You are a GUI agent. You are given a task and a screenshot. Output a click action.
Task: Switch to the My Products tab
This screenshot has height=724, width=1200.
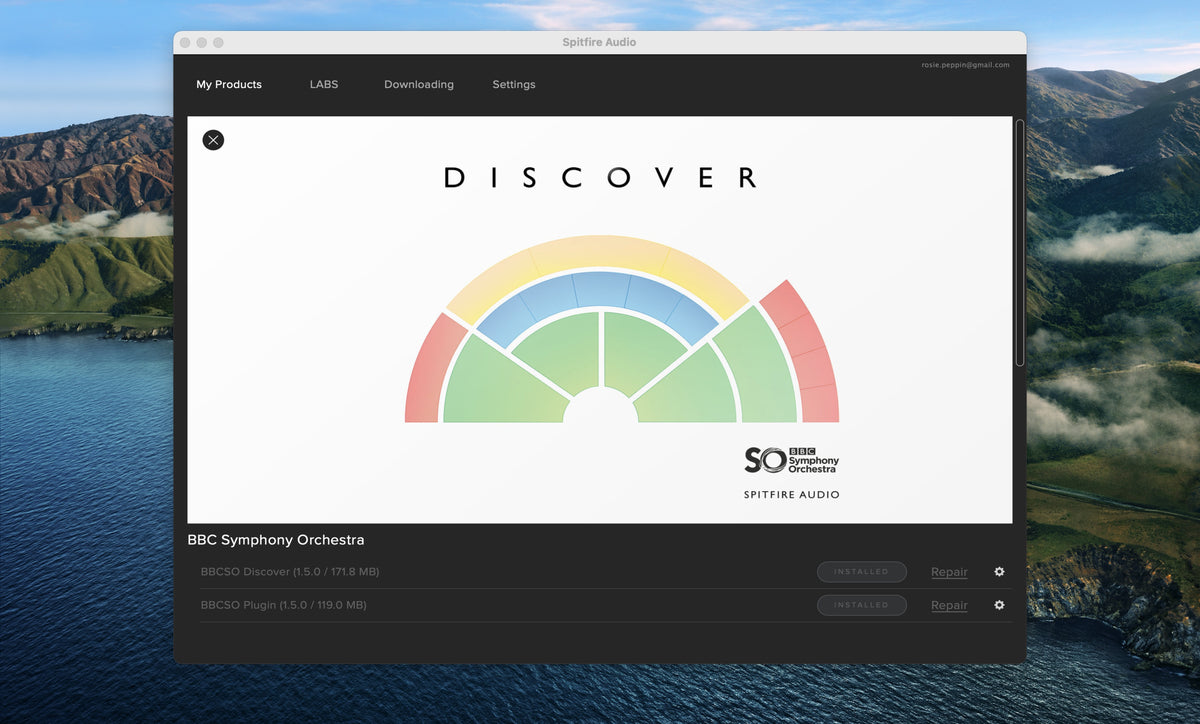229,85
